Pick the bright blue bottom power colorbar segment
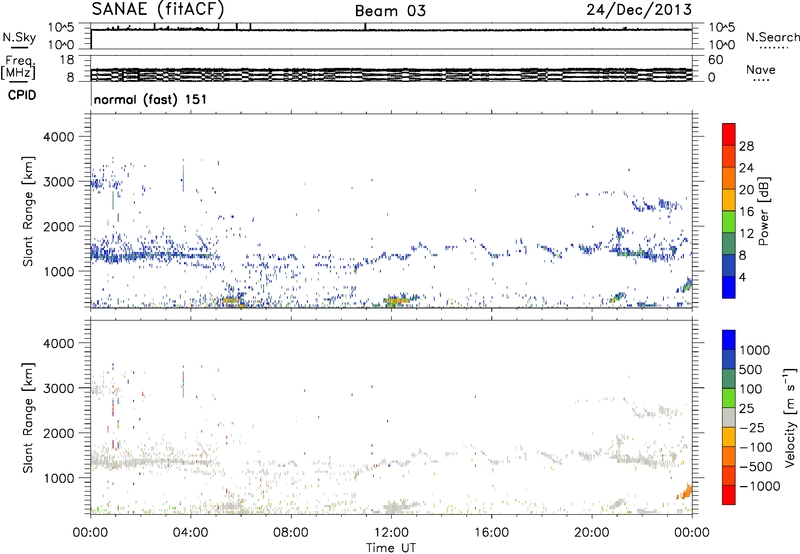The image size is (800, 554). (729, 287)
